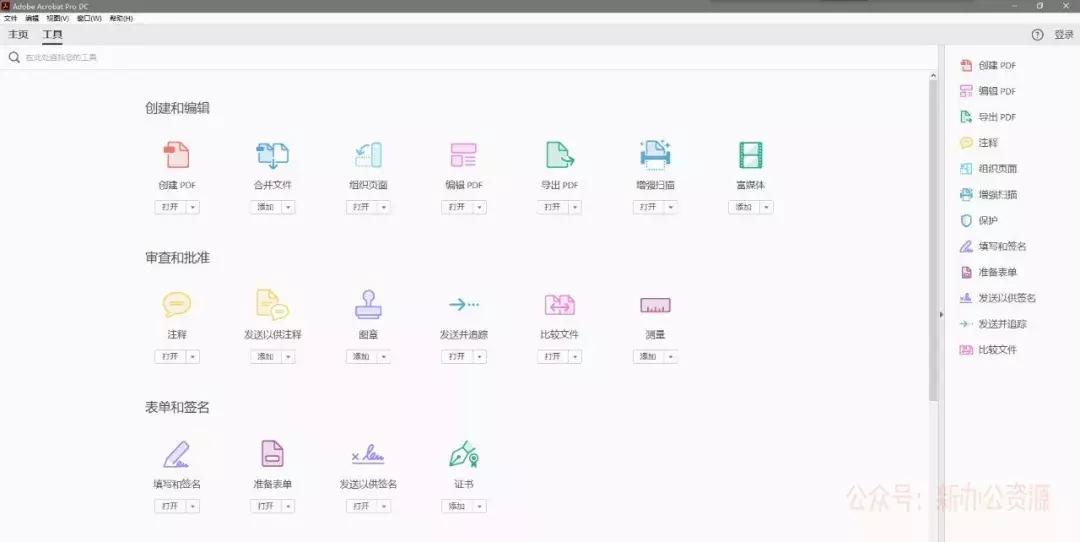Screen dimensions: 1080x542
Task: Open the 窗口(W) menu
Action: 89,19
